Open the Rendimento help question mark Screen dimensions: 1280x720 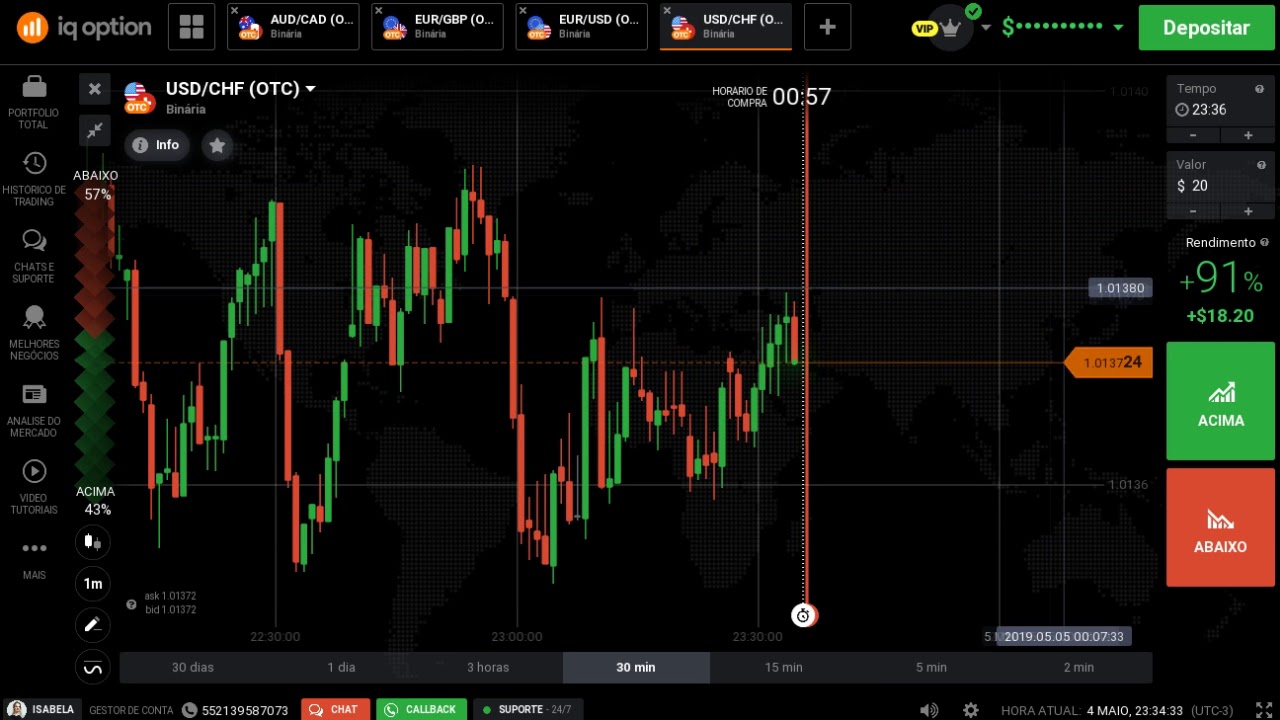coord(1265,242)
